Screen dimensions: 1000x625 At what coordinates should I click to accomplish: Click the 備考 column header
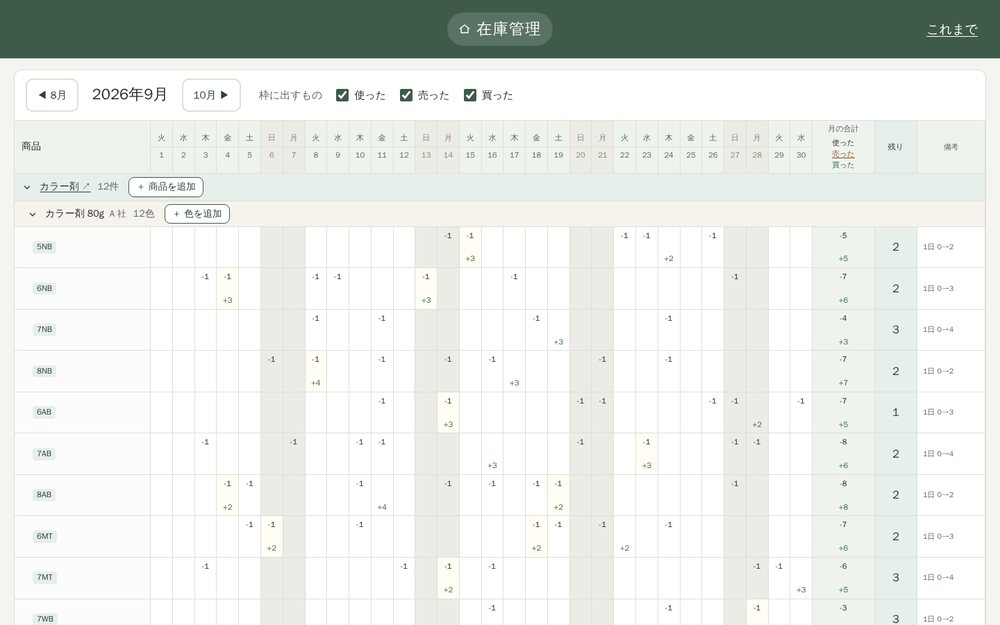tap(951, 147)
